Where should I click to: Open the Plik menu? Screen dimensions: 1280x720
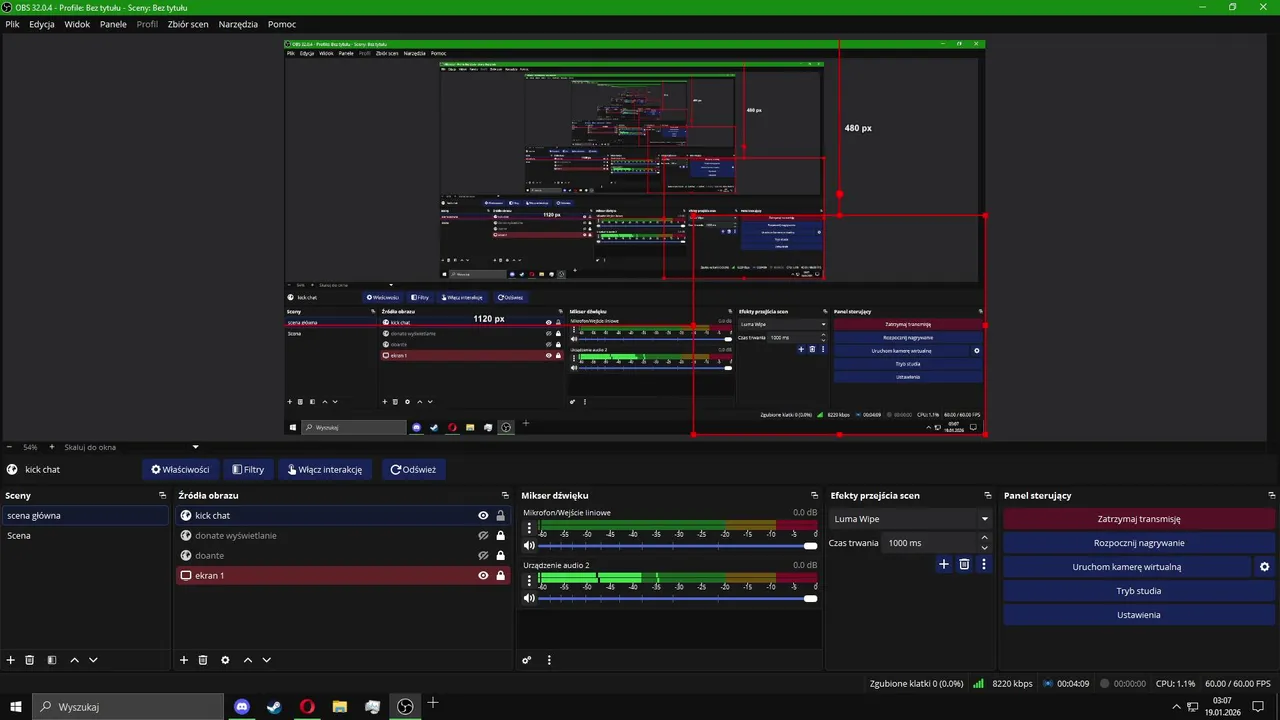(12, 24)
